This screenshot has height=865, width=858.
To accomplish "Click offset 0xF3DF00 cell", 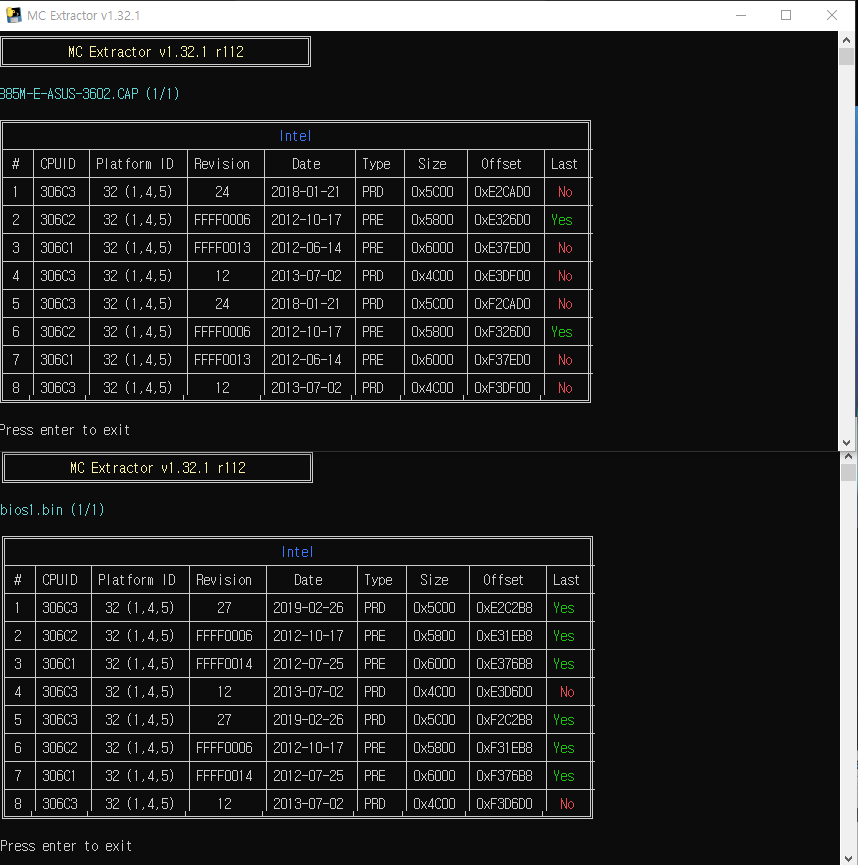I will (502, 388).
